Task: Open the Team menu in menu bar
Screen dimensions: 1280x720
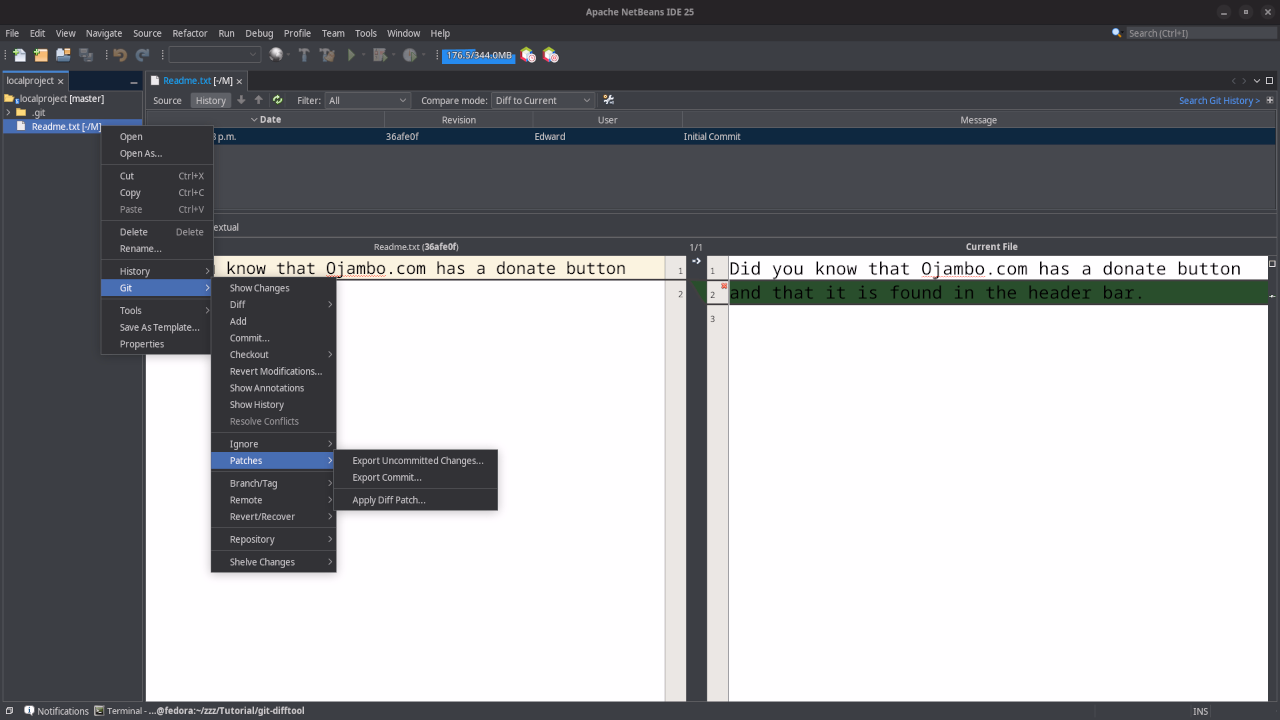Action: click(x=333, y=33)
